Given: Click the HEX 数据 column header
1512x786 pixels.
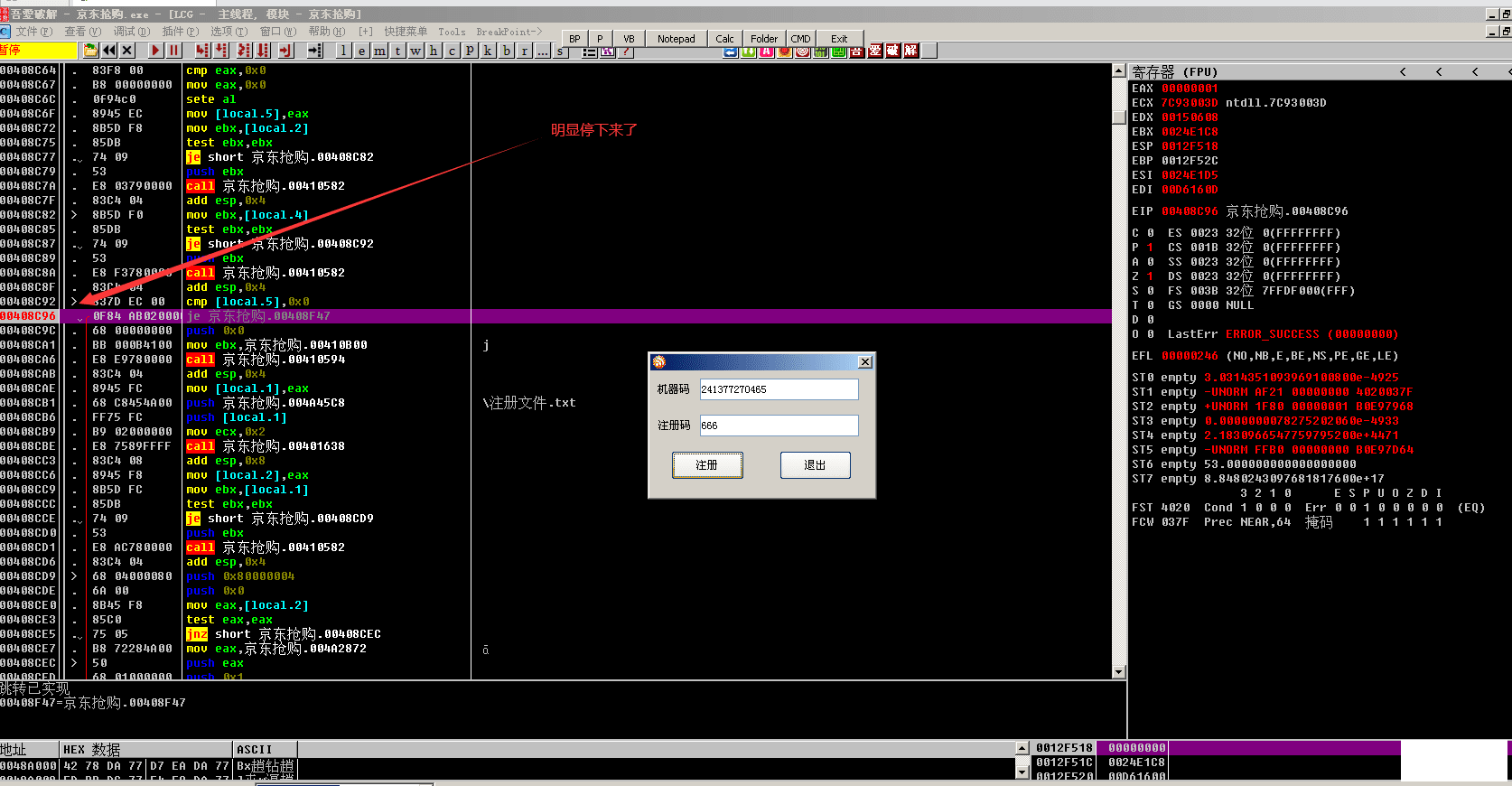Looking at the screenshot, I should 145,749.
